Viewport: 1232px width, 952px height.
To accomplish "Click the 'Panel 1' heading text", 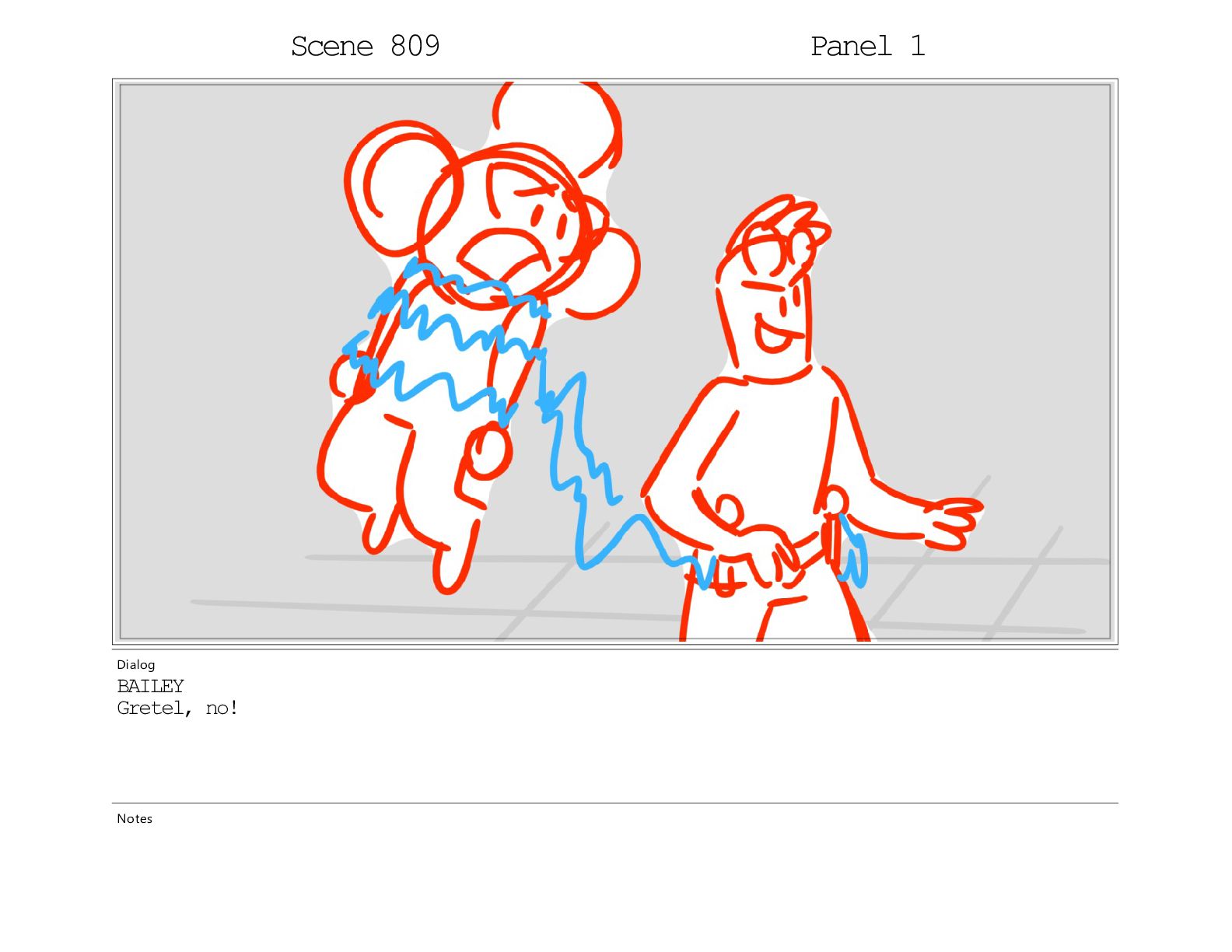I will click(867, 47).
